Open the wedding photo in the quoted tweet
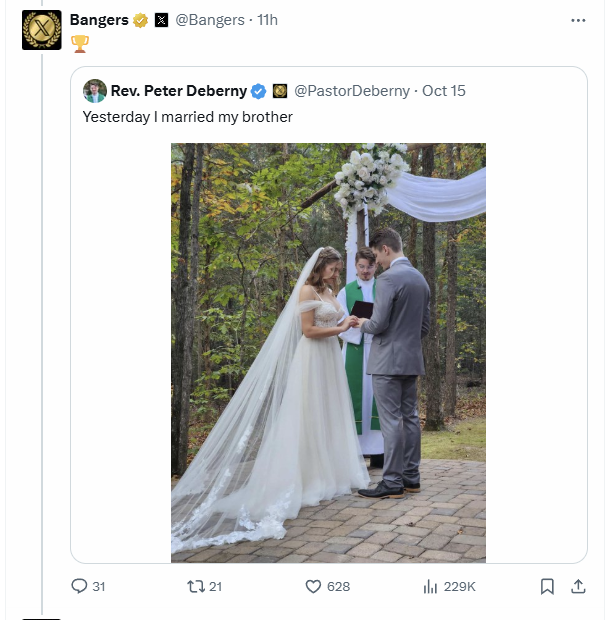This screenshot has height=620, width=605. coord(328,352)
